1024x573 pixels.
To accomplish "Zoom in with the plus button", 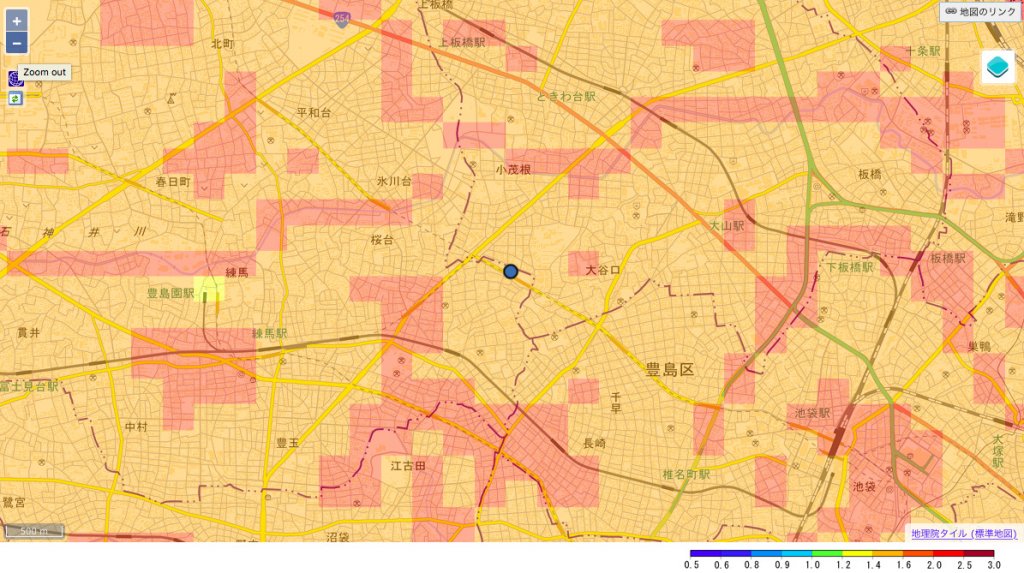I will pos(16,20).
